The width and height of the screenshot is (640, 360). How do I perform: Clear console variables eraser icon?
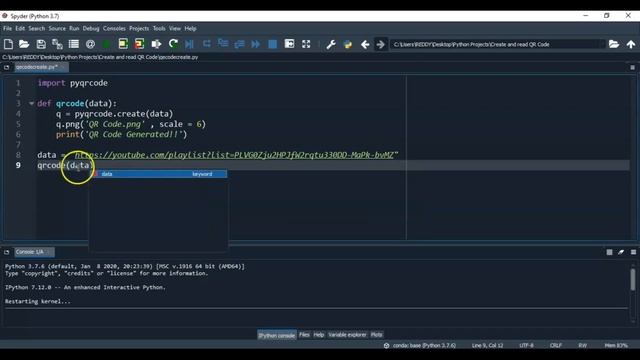coord(621,252)
